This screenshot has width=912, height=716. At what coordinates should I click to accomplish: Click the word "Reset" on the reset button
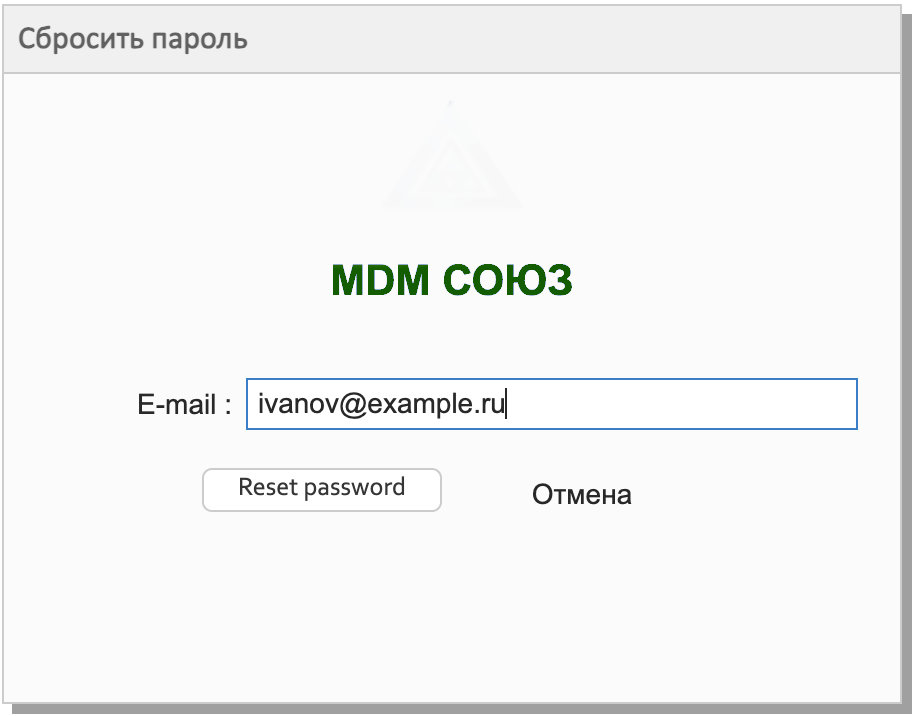coord(268,488)
